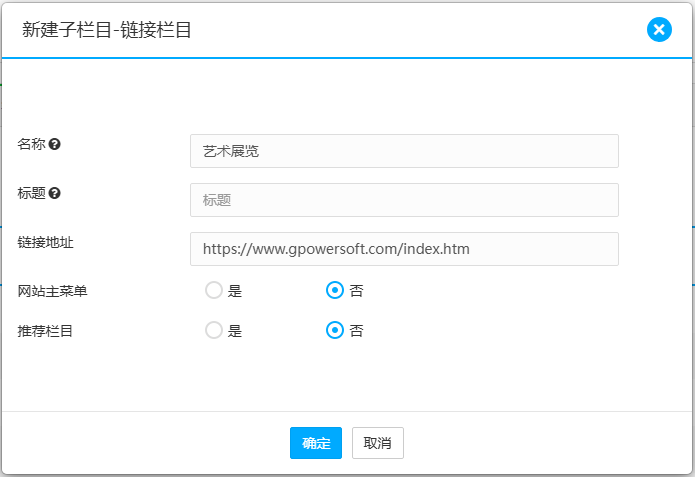Screen dimensions: 695x477
Task: Enable 推荐栏目 by choosing 是 radio
Action: tap(213, 330)
